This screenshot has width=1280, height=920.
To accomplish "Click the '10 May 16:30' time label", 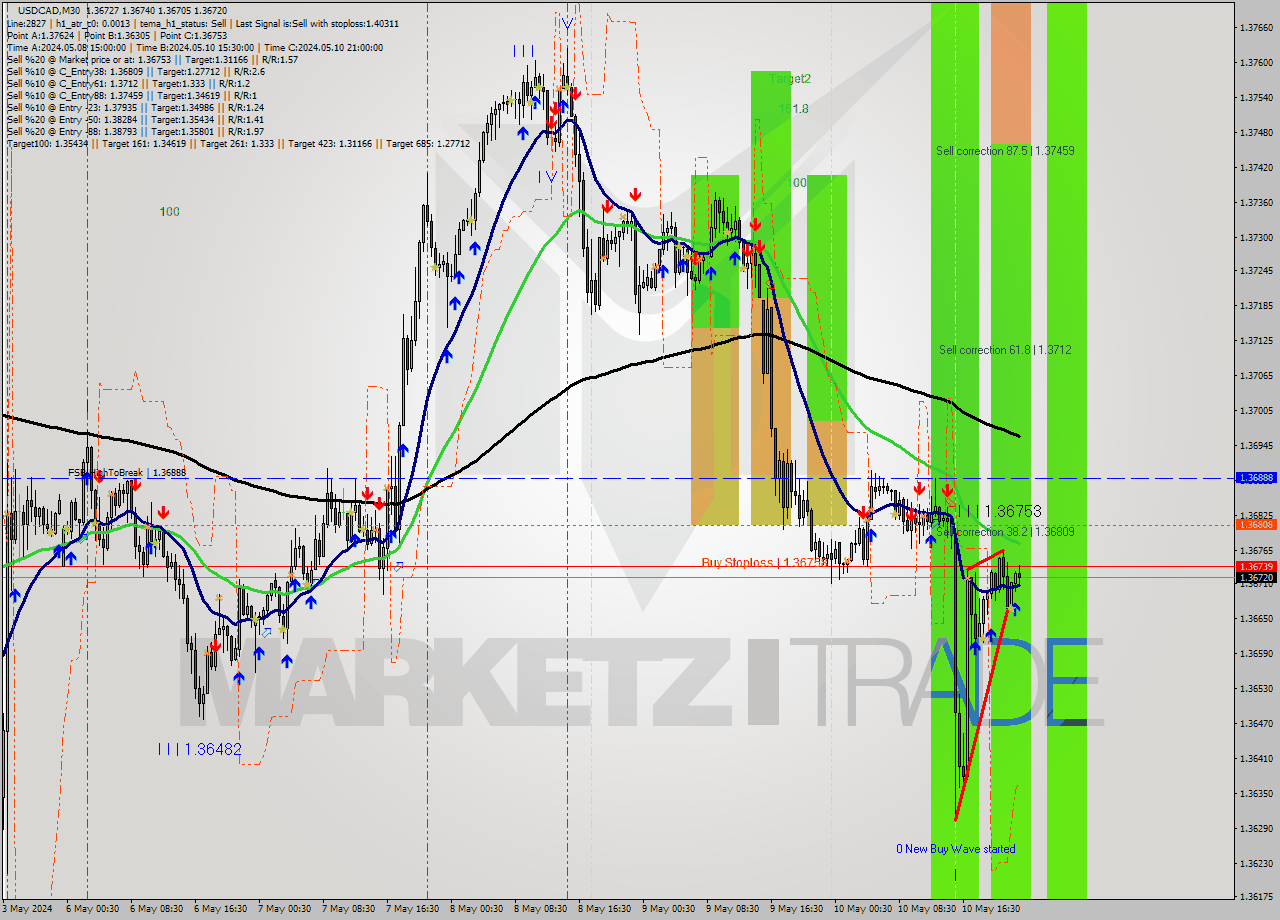I will click(990, 909).
